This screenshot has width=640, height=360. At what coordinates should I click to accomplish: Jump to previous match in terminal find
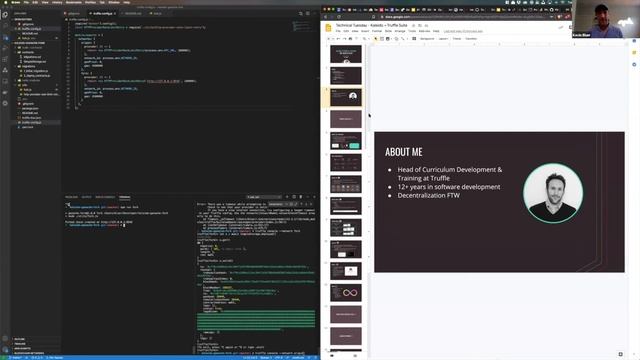pyautogui.click(x=301, y=204)
